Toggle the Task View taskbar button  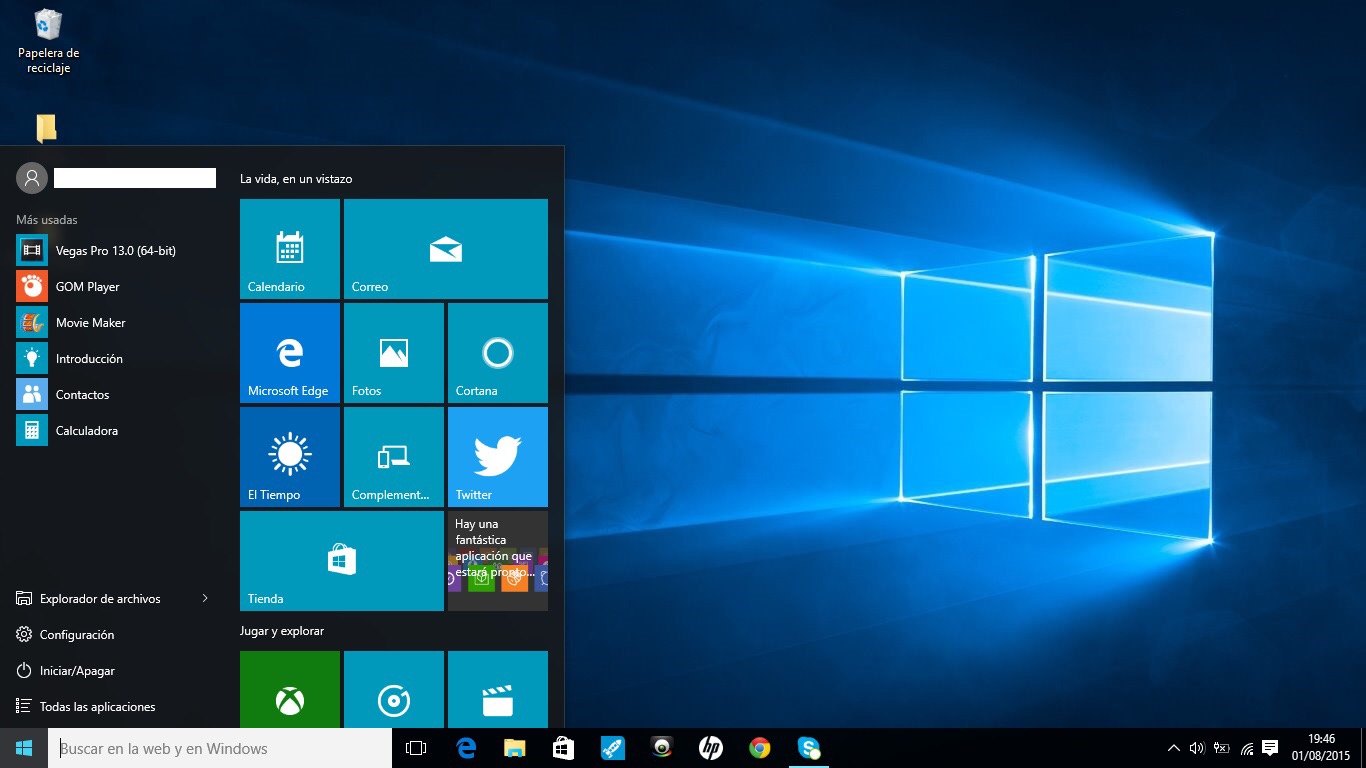(x=416, y=748)
